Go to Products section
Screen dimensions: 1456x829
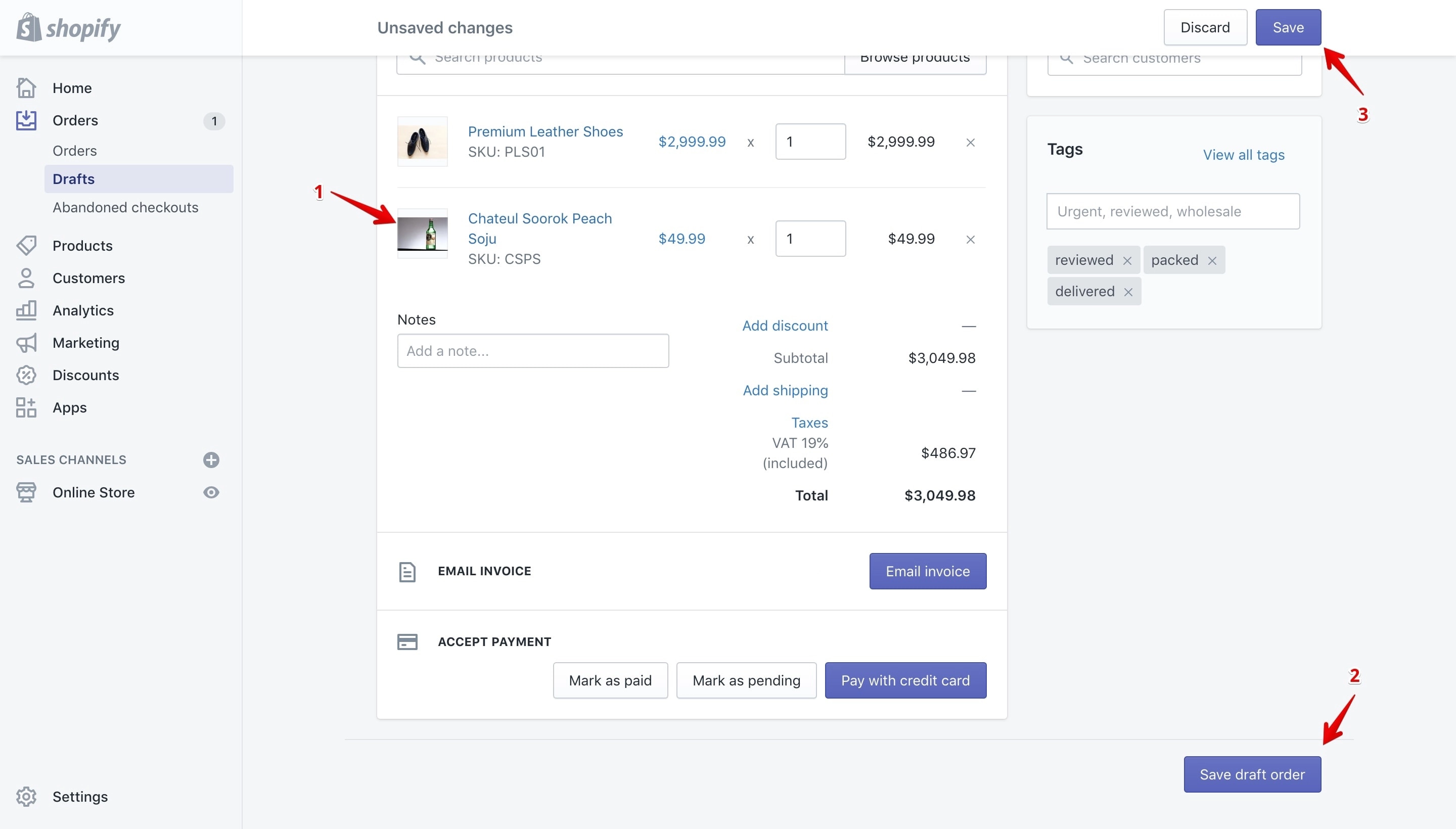point(82,245)
